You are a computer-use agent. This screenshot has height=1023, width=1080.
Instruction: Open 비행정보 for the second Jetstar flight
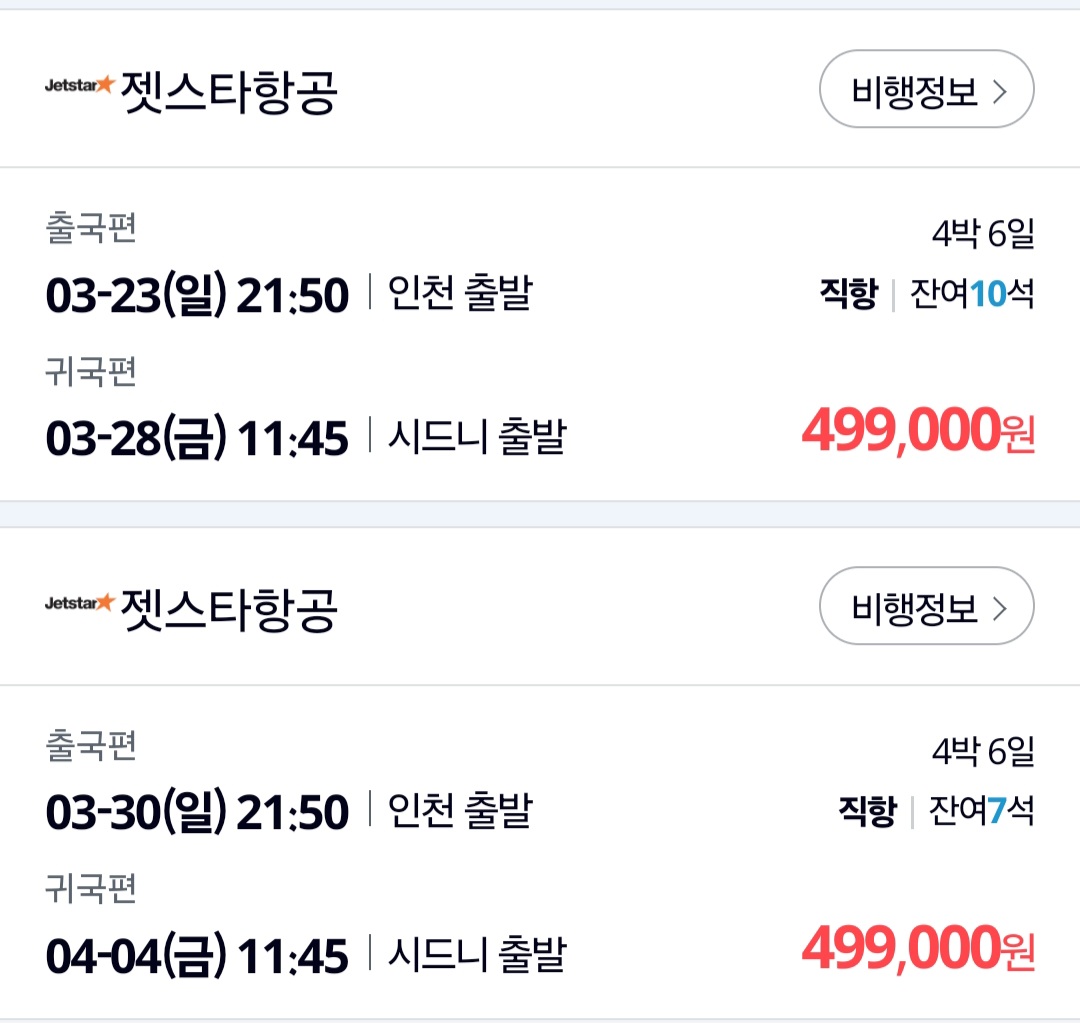pos(926,607)
